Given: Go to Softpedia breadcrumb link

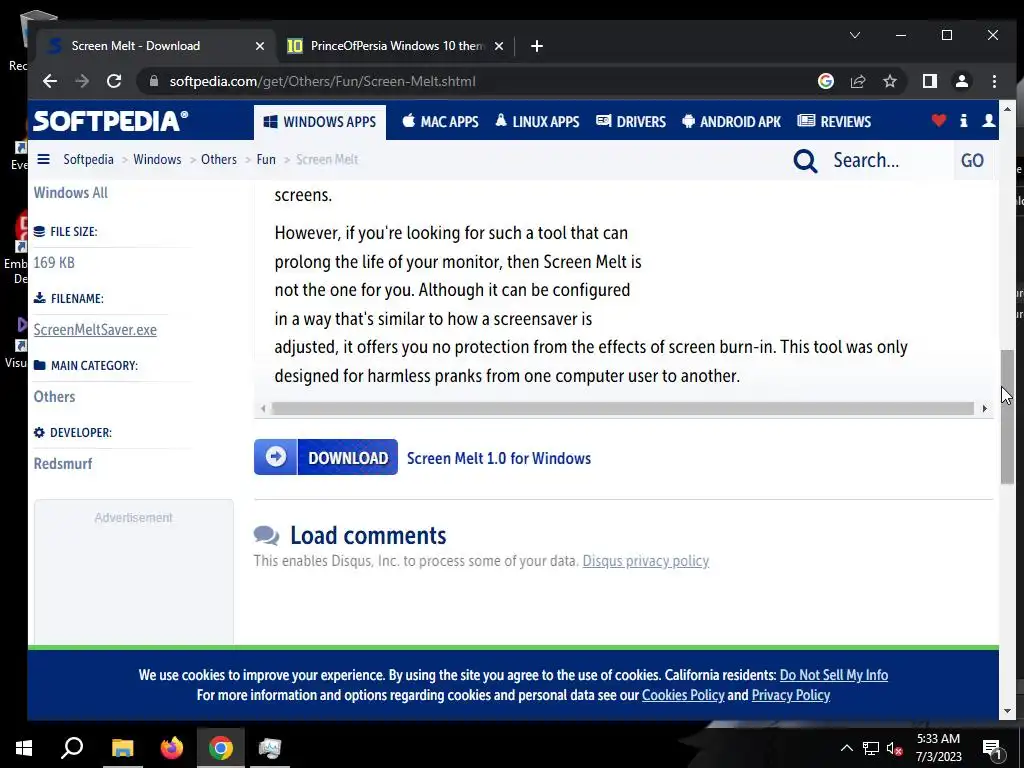Looking at the screenshot, I should point(88,159).
